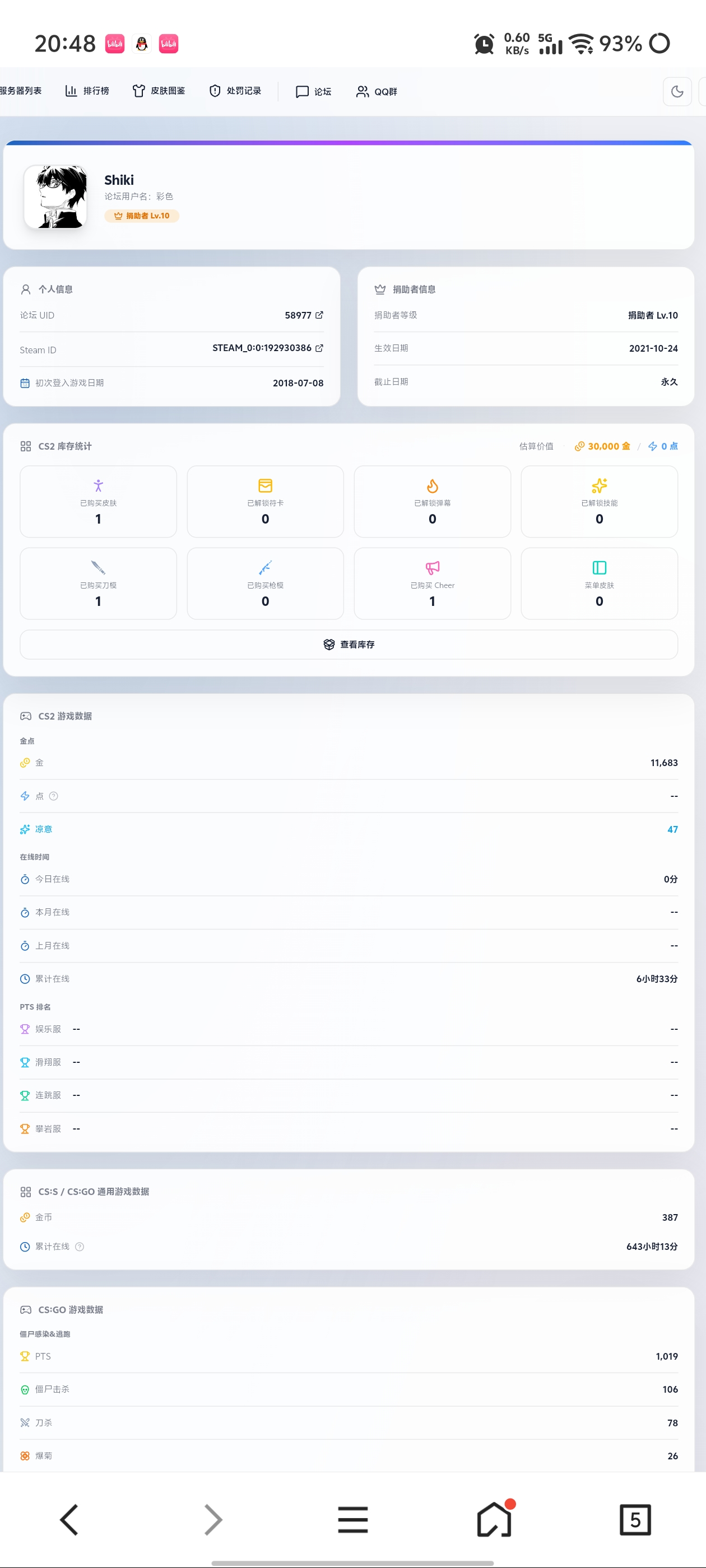706x1568 pixels.
Task: Click the 今日在线 timer icon
Action: pos(25,879)
